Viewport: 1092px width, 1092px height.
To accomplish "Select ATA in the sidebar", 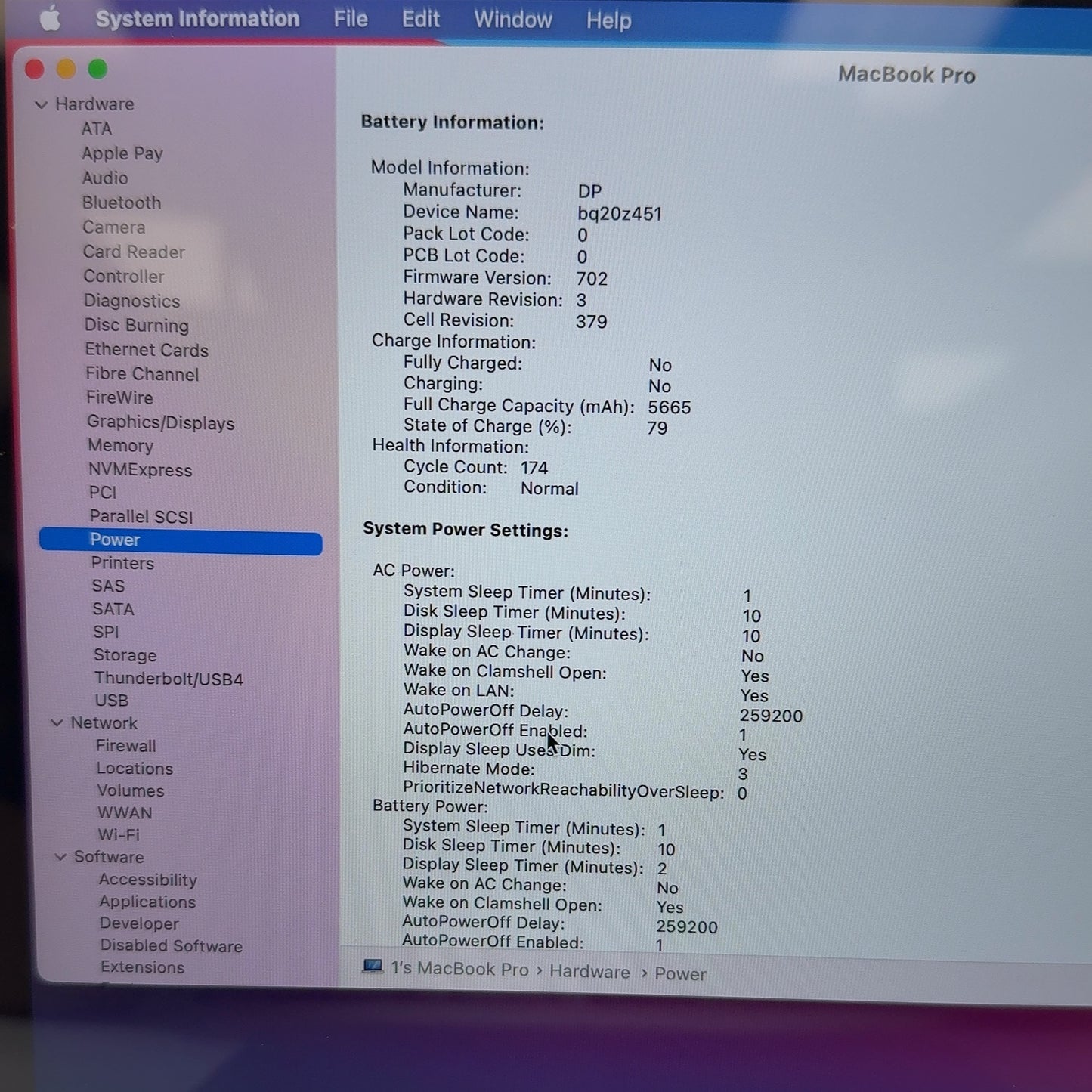I will pos(97,128).
